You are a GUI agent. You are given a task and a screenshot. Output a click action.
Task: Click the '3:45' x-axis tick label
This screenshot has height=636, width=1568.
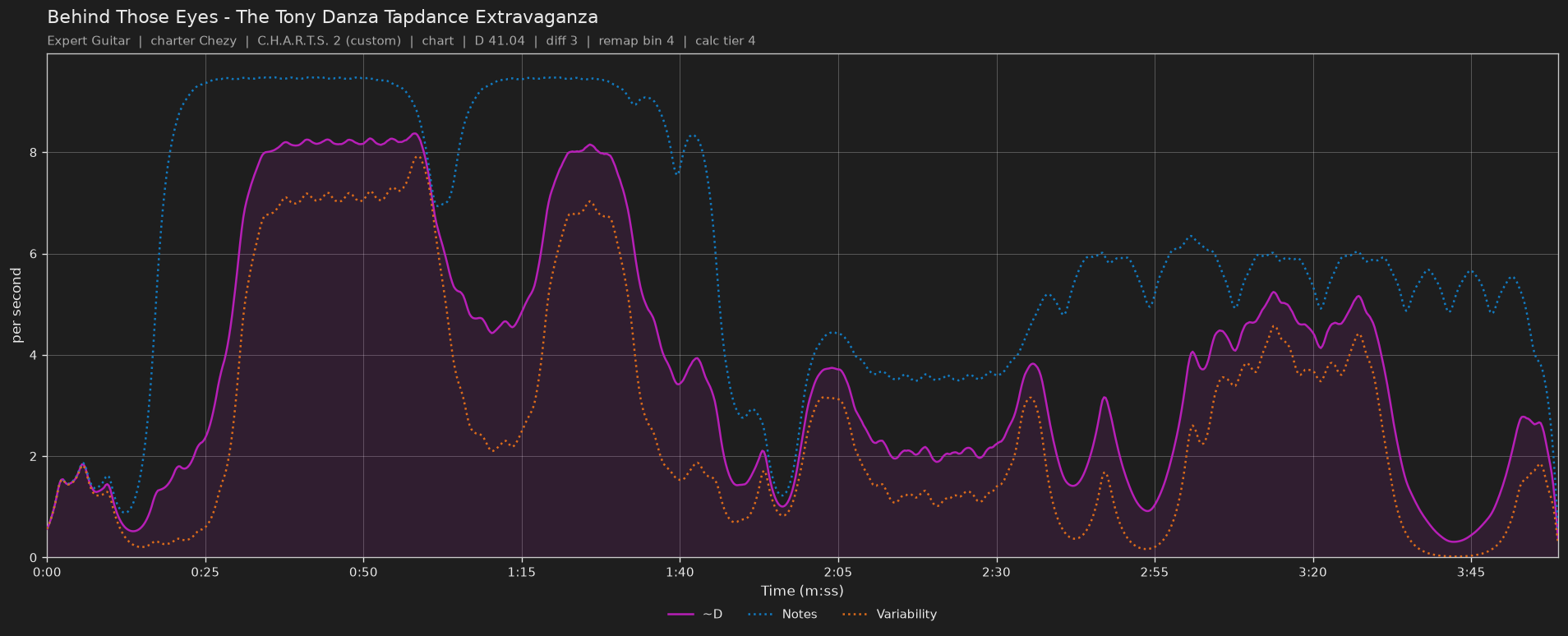point(1471,573)
